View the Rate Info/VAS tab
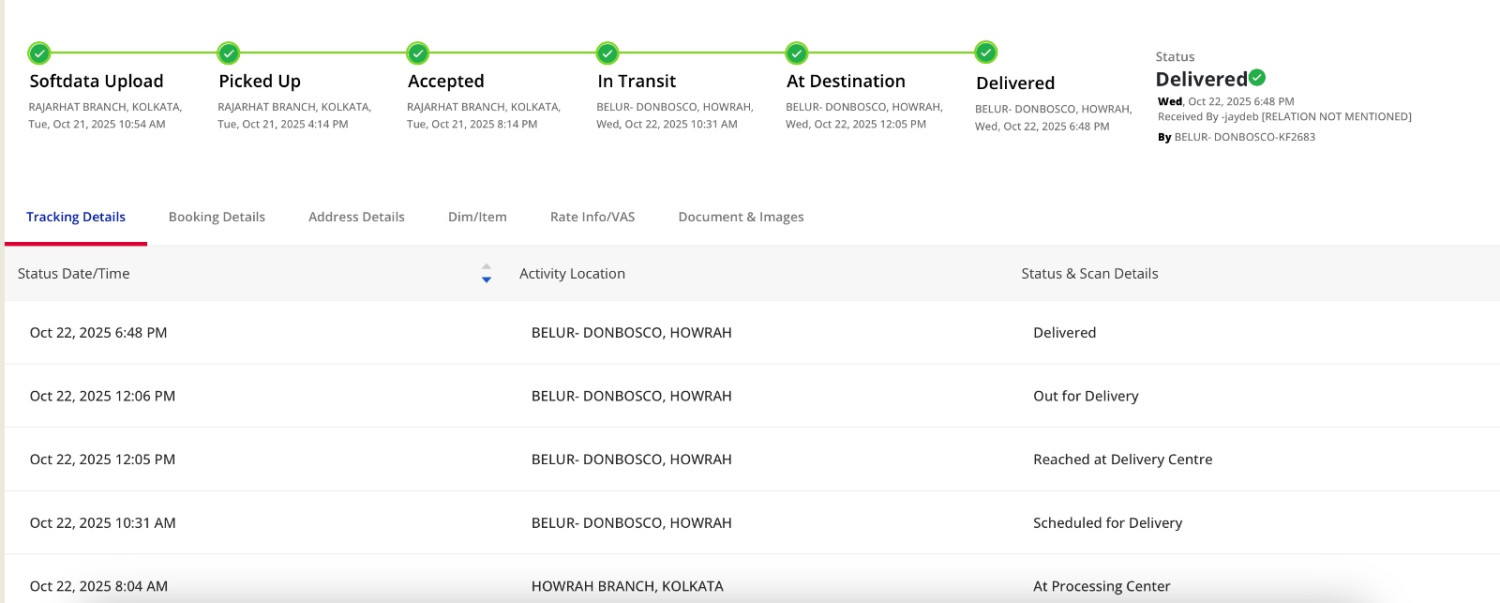Image resolution: width=1500 pixels, height=603 pixels. click(592, 217)
